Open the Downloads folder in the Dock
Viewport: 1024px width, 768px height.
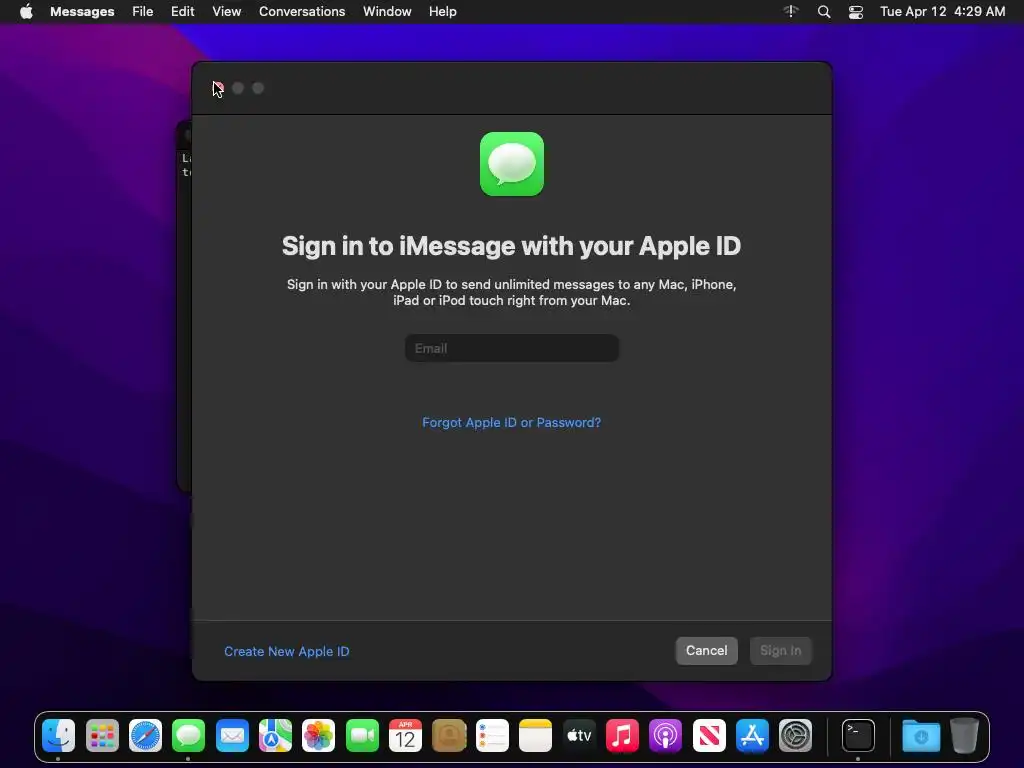(x=921, y=736)
